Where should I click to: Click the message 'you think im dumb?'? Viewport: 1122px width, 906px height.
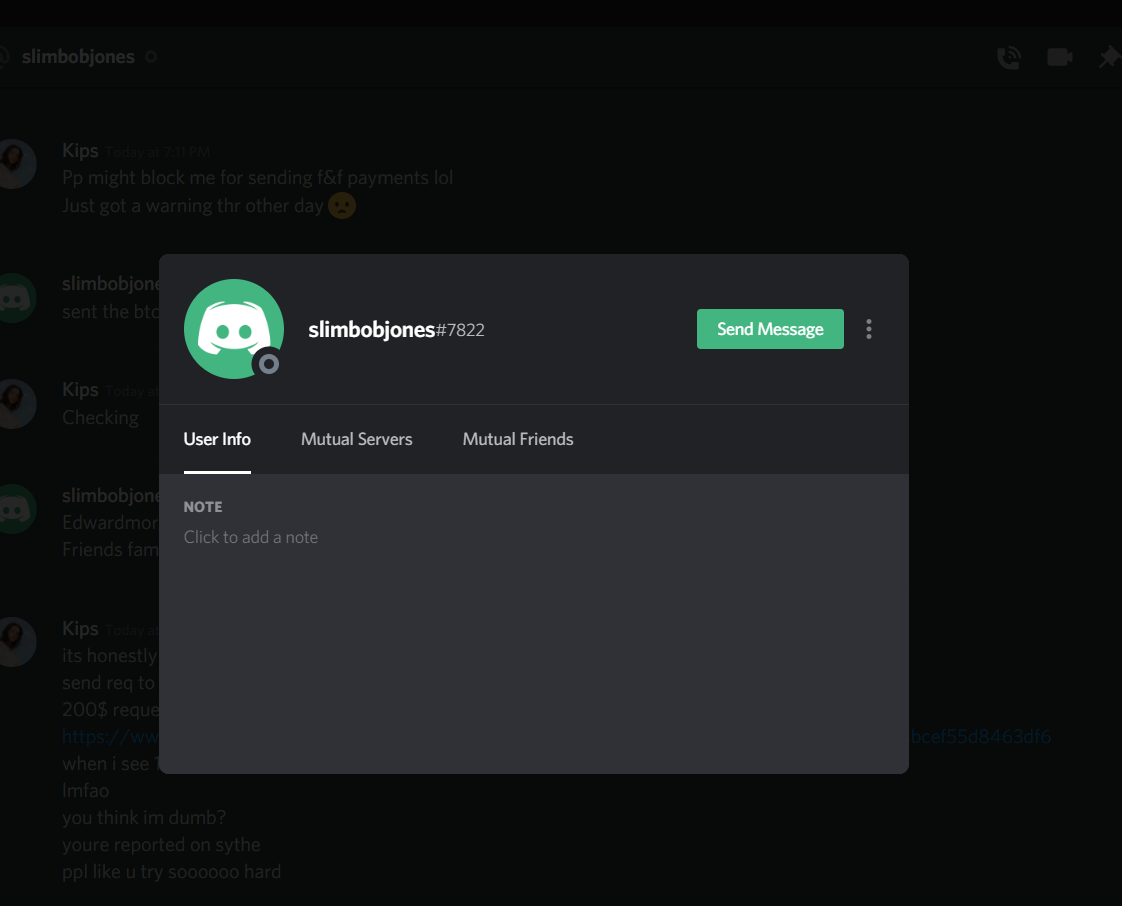point(144,817)
